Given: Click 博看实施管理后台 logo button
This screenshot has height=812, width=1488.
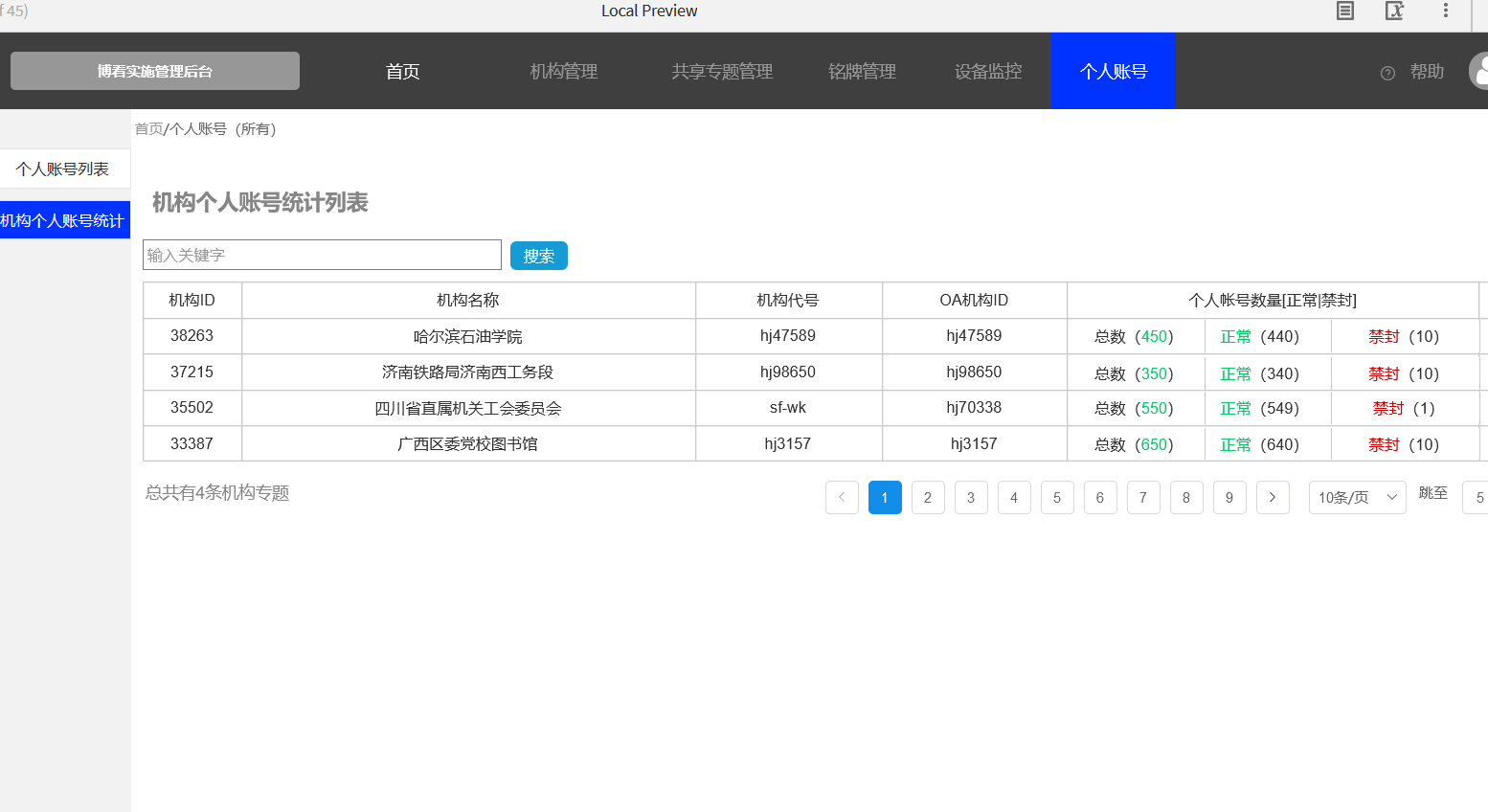Looking at the screenshot, I should pos(155,71).
